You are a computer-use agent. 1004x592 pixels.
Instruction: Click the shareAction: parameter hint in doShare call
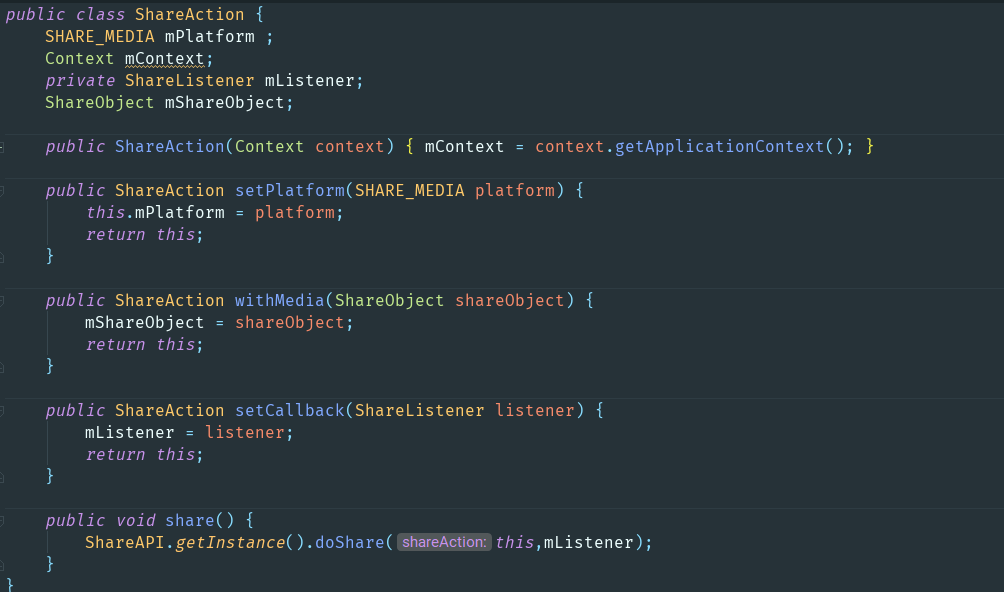click(444, 542)
